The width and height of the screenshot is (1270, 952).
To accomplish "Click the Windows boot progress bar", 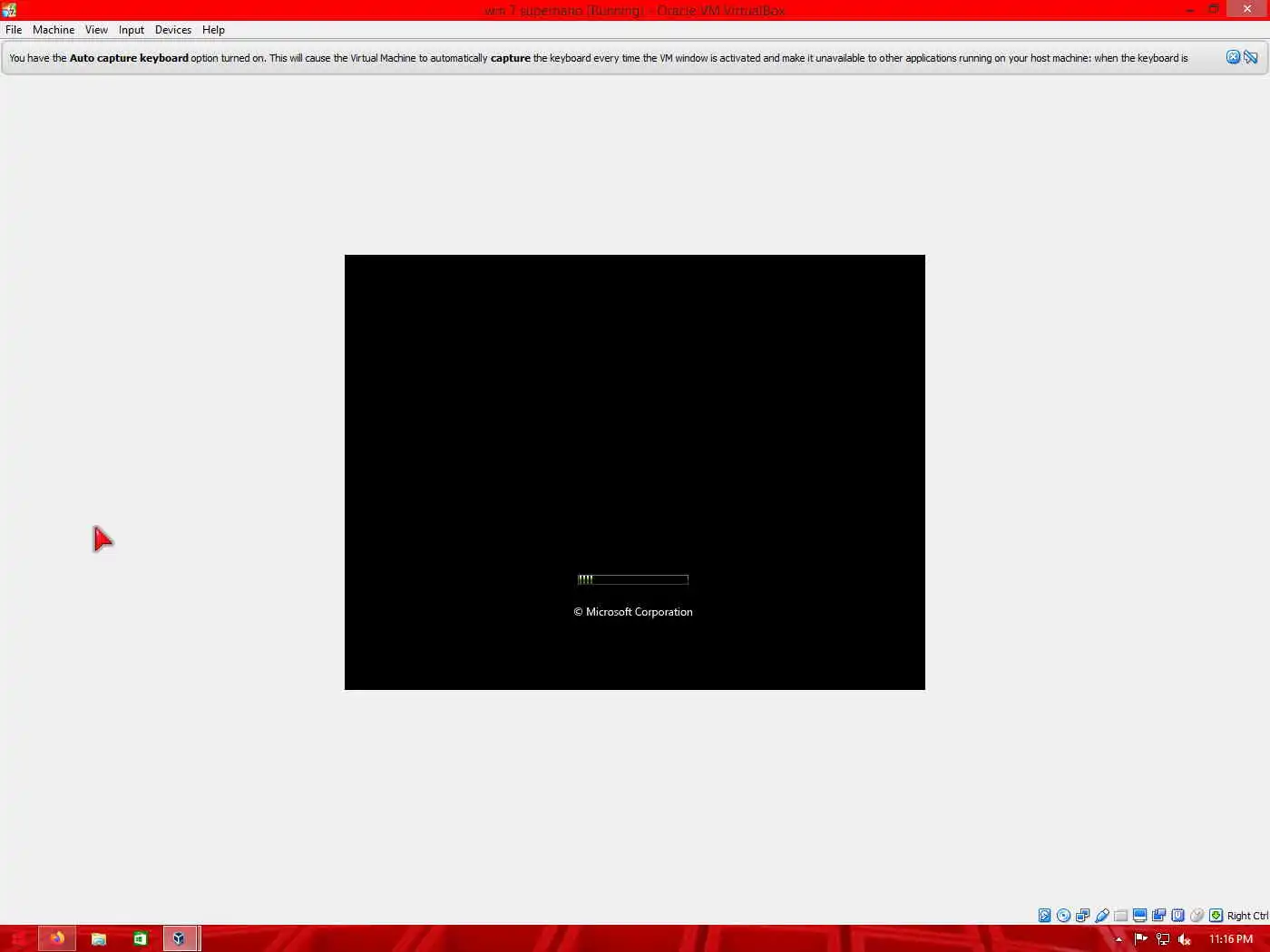I will coord(633,579).
